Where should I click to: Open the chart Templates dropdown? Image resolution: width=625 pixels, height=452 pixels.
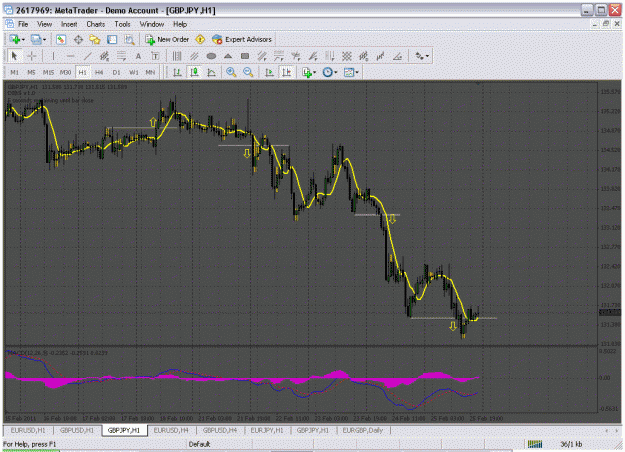351,72
